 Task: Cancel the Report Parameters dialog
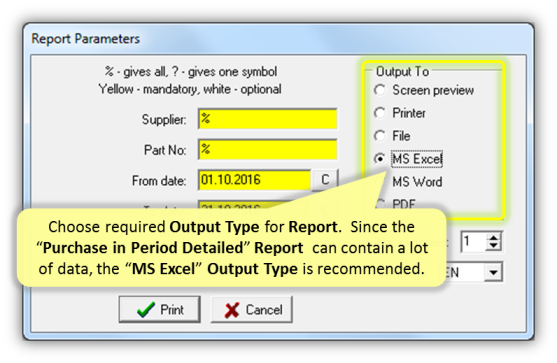[x=252, y=309]
